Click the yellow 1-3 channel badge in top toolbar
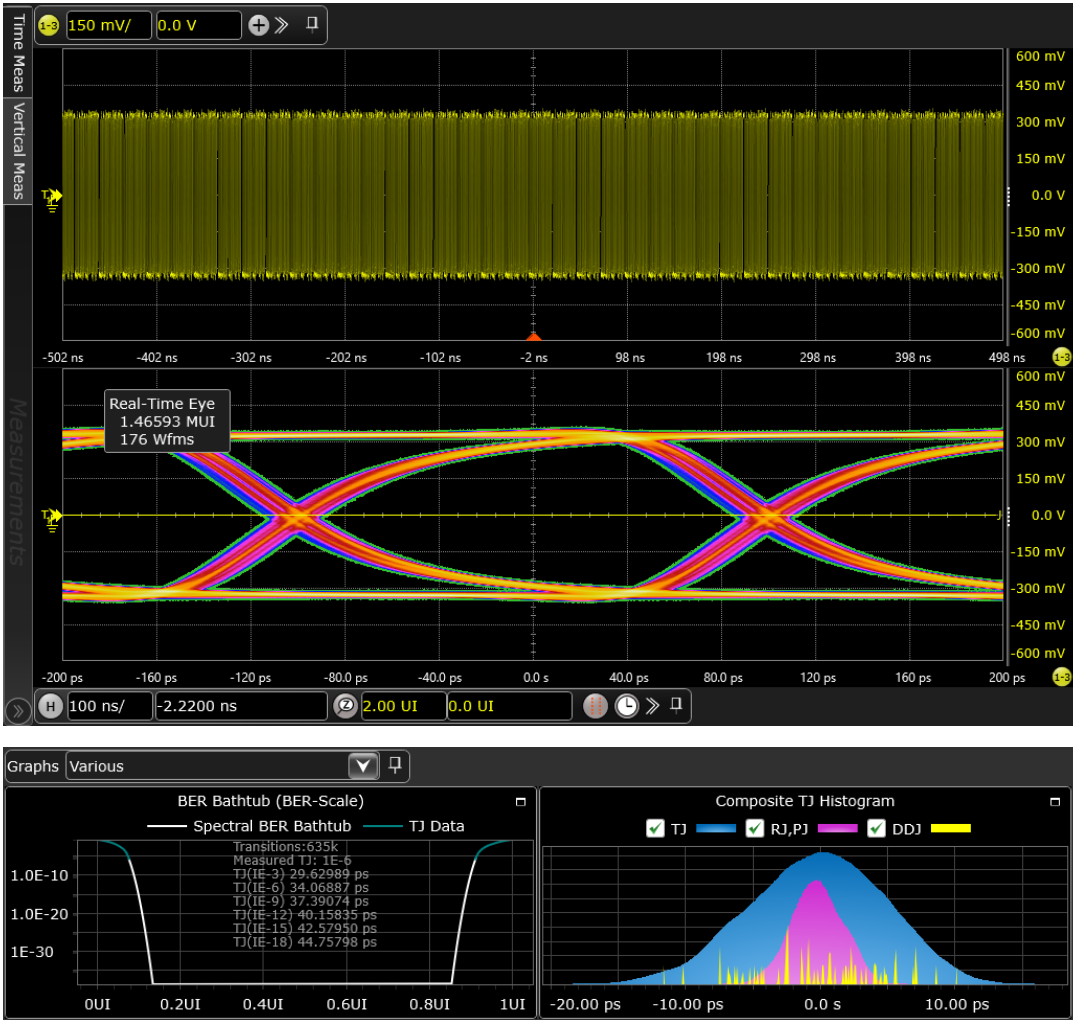 tap(48, 25)
